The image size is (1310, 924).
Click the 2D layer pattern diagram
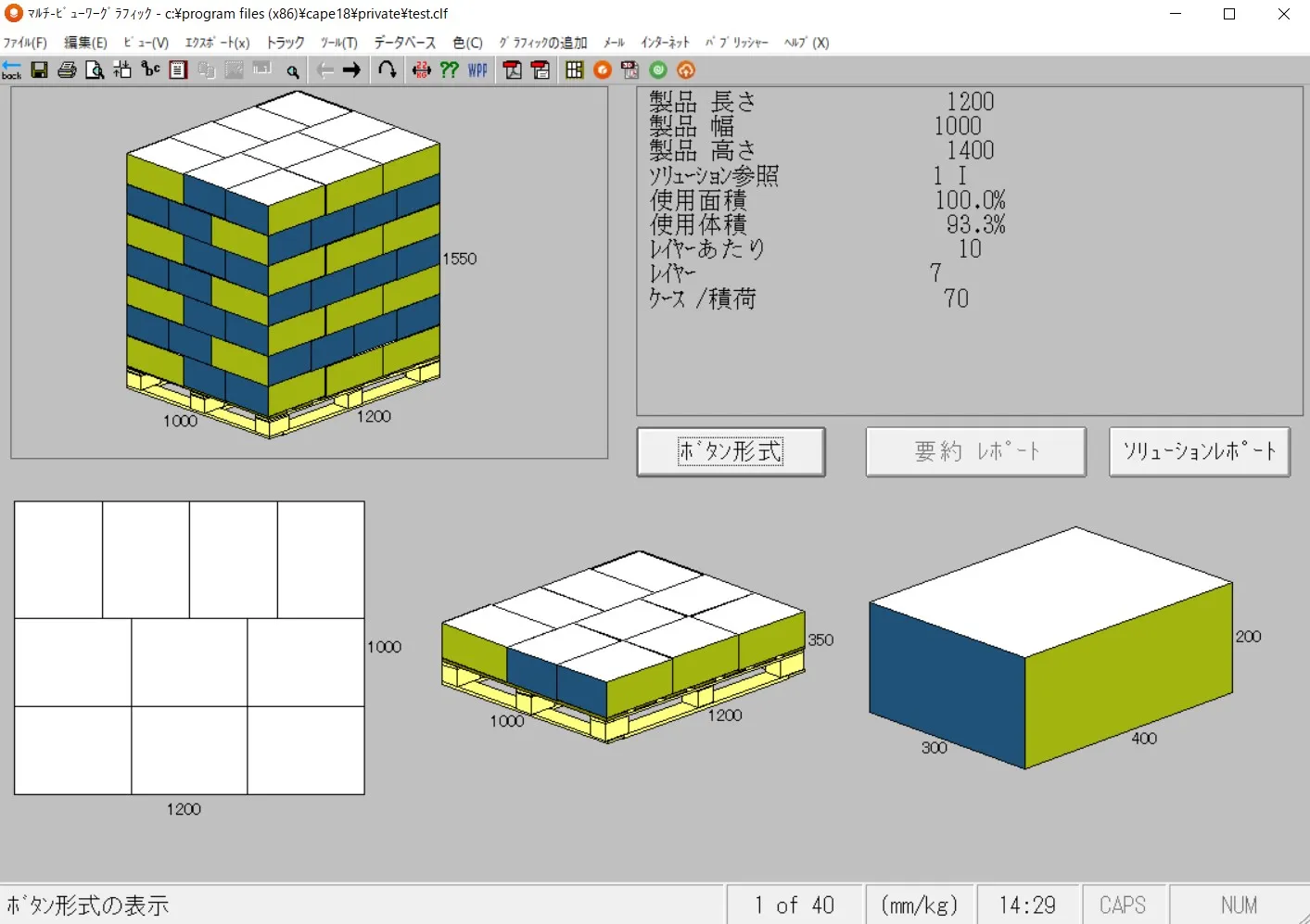(x=189, y=648)
